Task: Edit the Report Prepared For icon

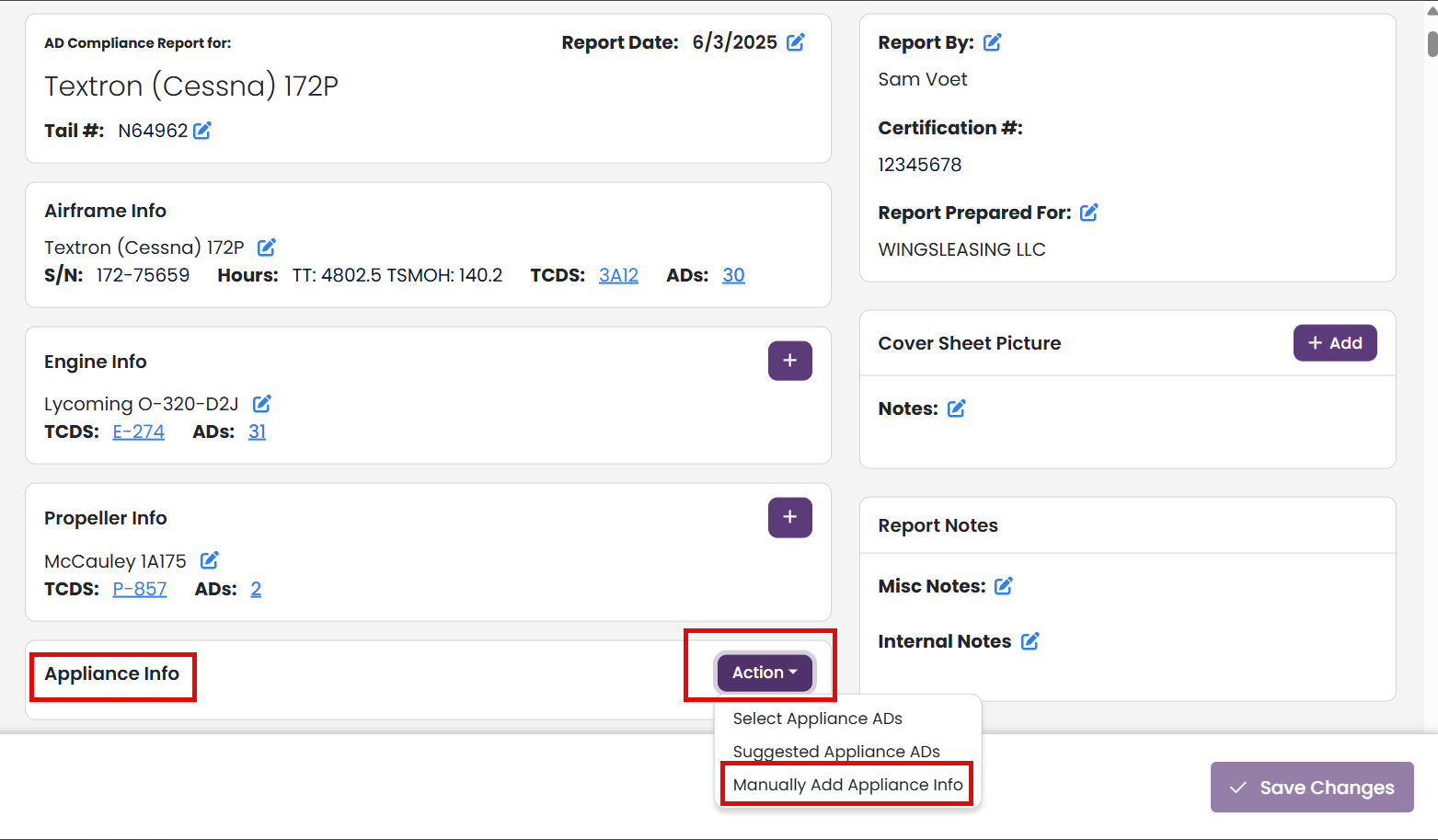Action: [1089, 213]
